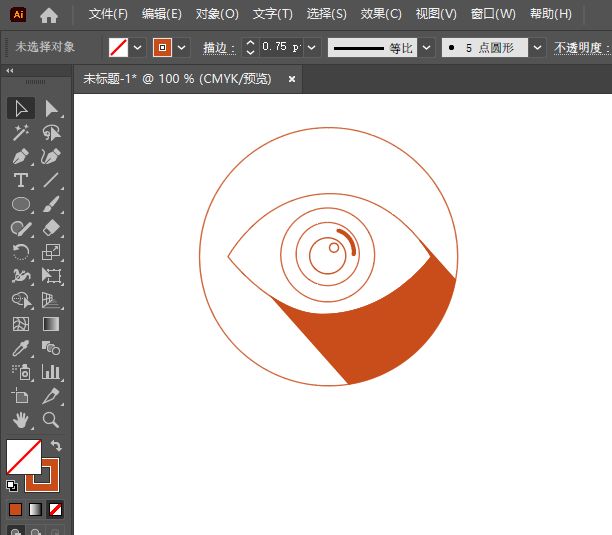Image resolution: width=612 pixels, height=535 pixels.
Task: Open the 效果(C) menu
Action: click(x=381, y=14)
